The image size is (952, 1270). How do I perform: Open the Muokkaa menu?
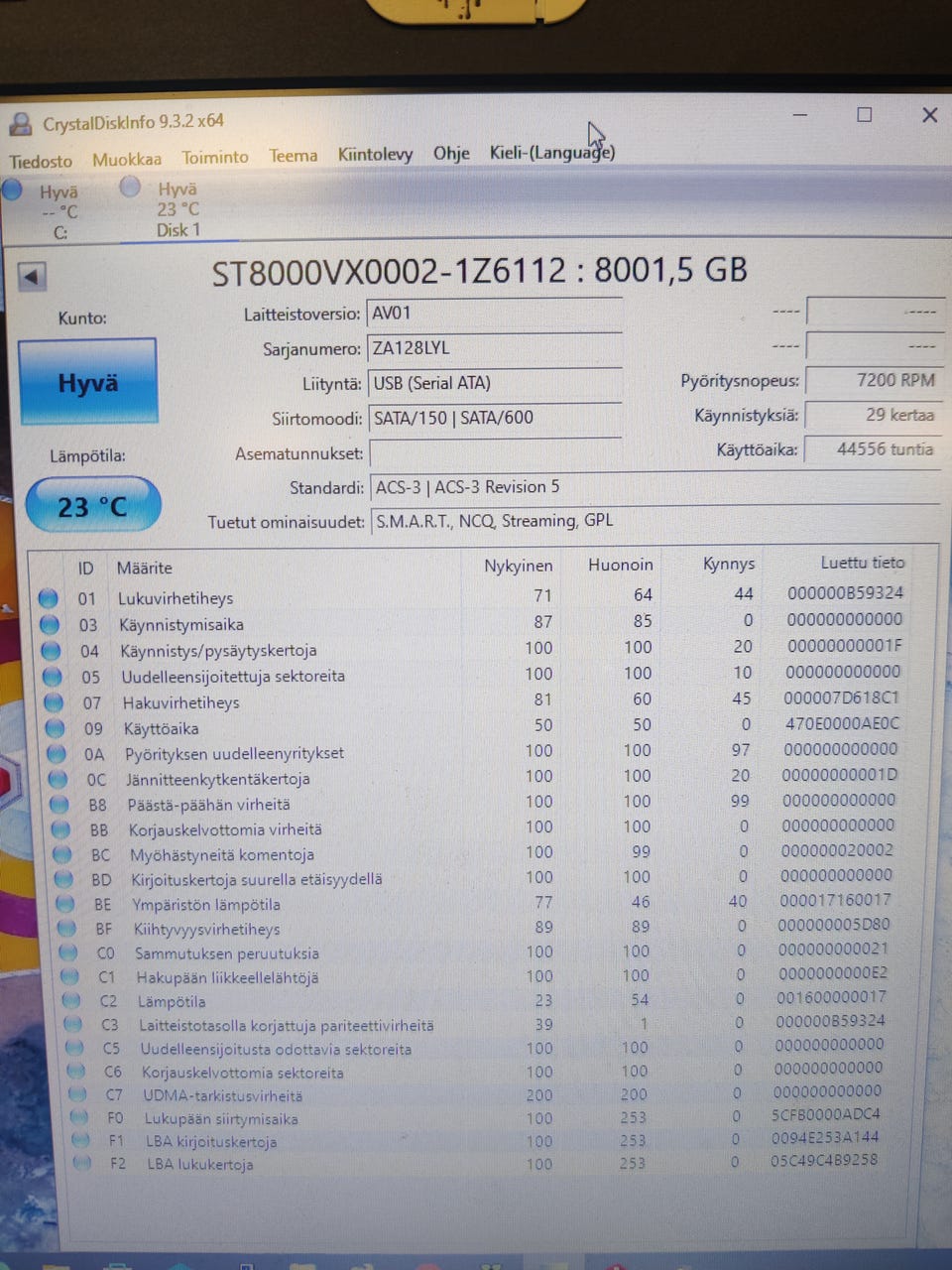click(127, 159)
